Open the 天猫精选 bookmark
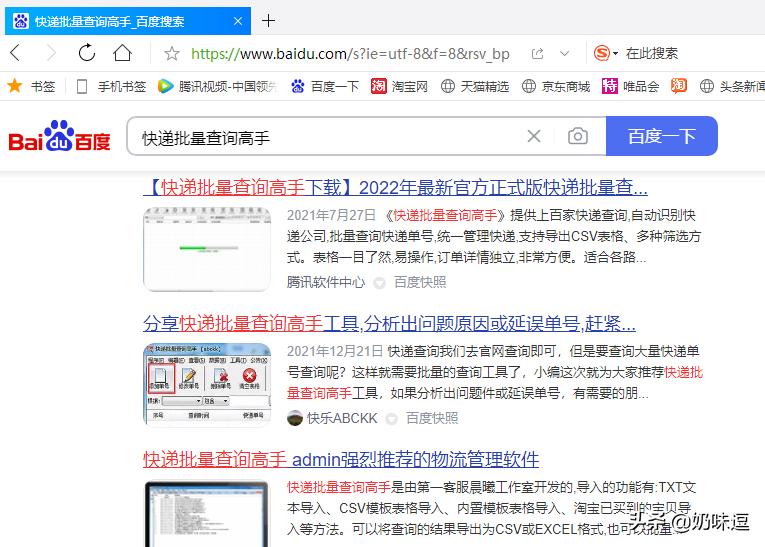 coord(475,86)
